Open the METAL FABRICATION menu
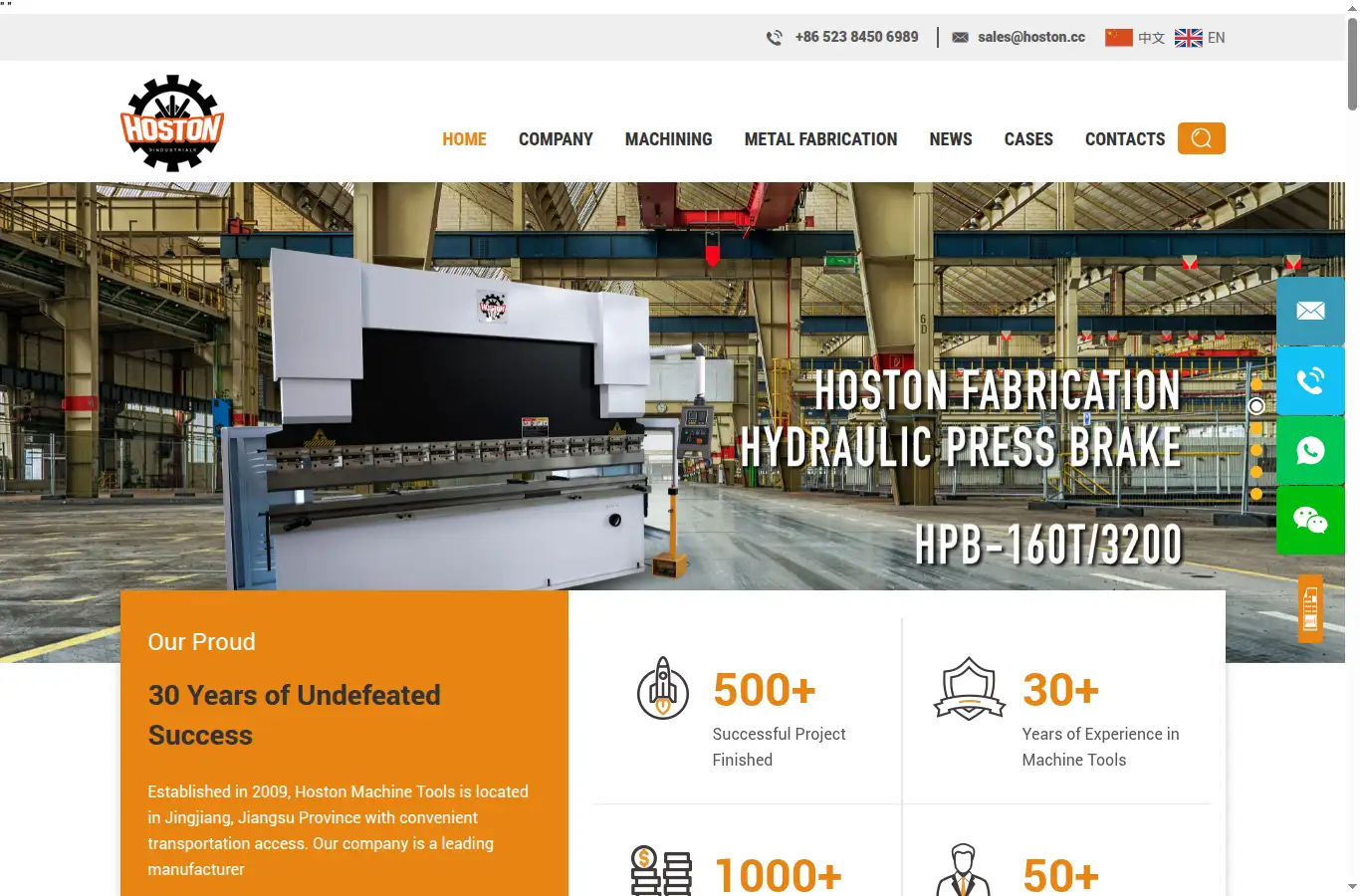1360x896 pixels. point(821,139)
